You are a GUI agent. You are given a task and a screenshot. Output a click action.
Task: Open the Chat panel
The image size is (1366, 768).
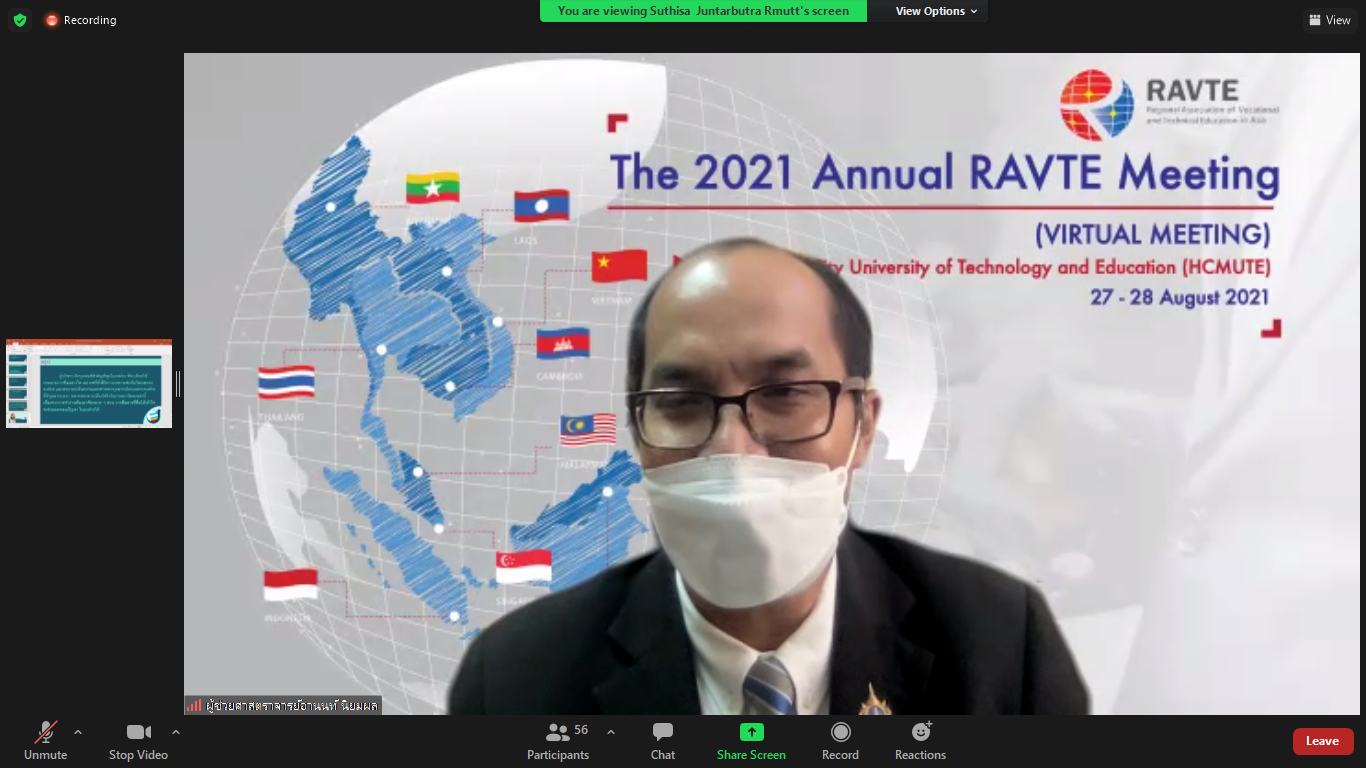[663, 741]
